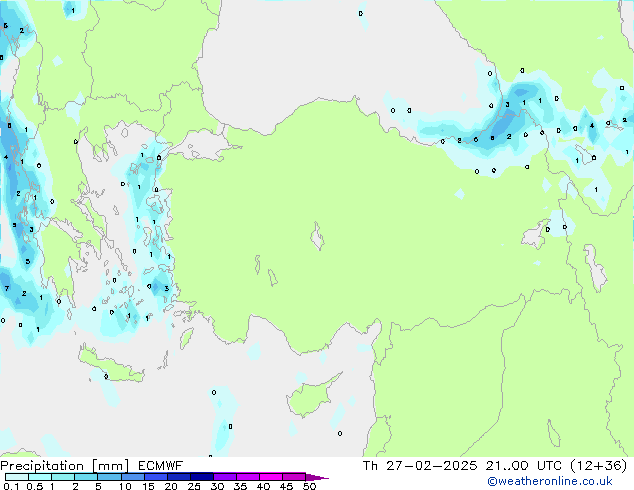Viewport: 634px width, 490px height.
Task: Select the 35–40 mm violet legend swatch
Action: click(248, 477)
